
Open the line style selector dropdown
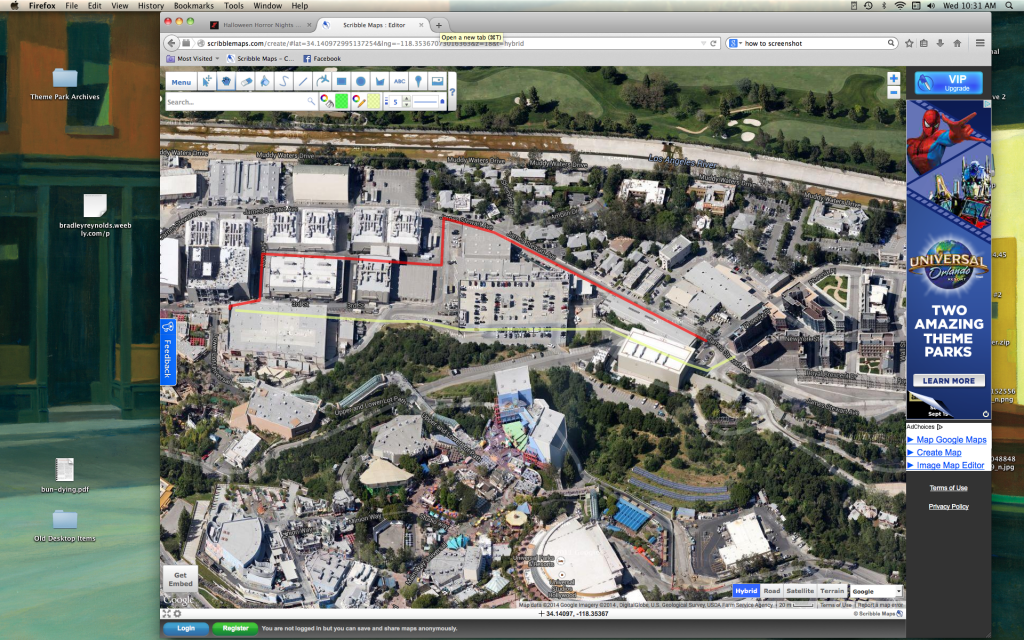(428, 100)
